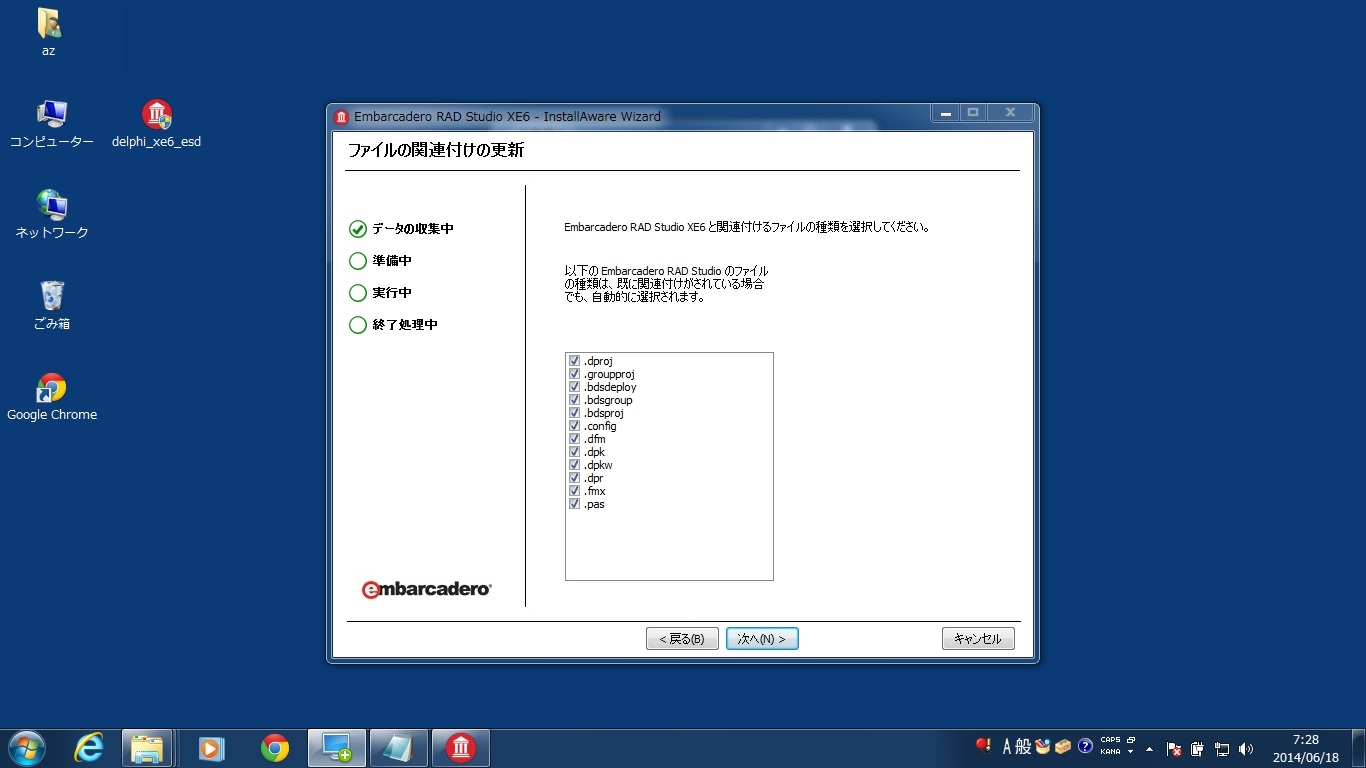The width and height of the screenshot is (1366, 768).
Task: Click the IME input mode A indicator
Action: point(1008,747)
